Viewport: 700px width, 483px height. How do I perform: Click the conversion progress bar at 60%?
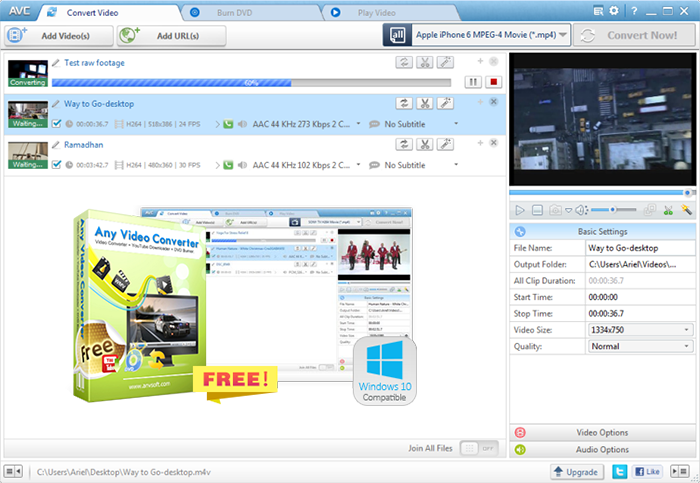coord(251,83)
